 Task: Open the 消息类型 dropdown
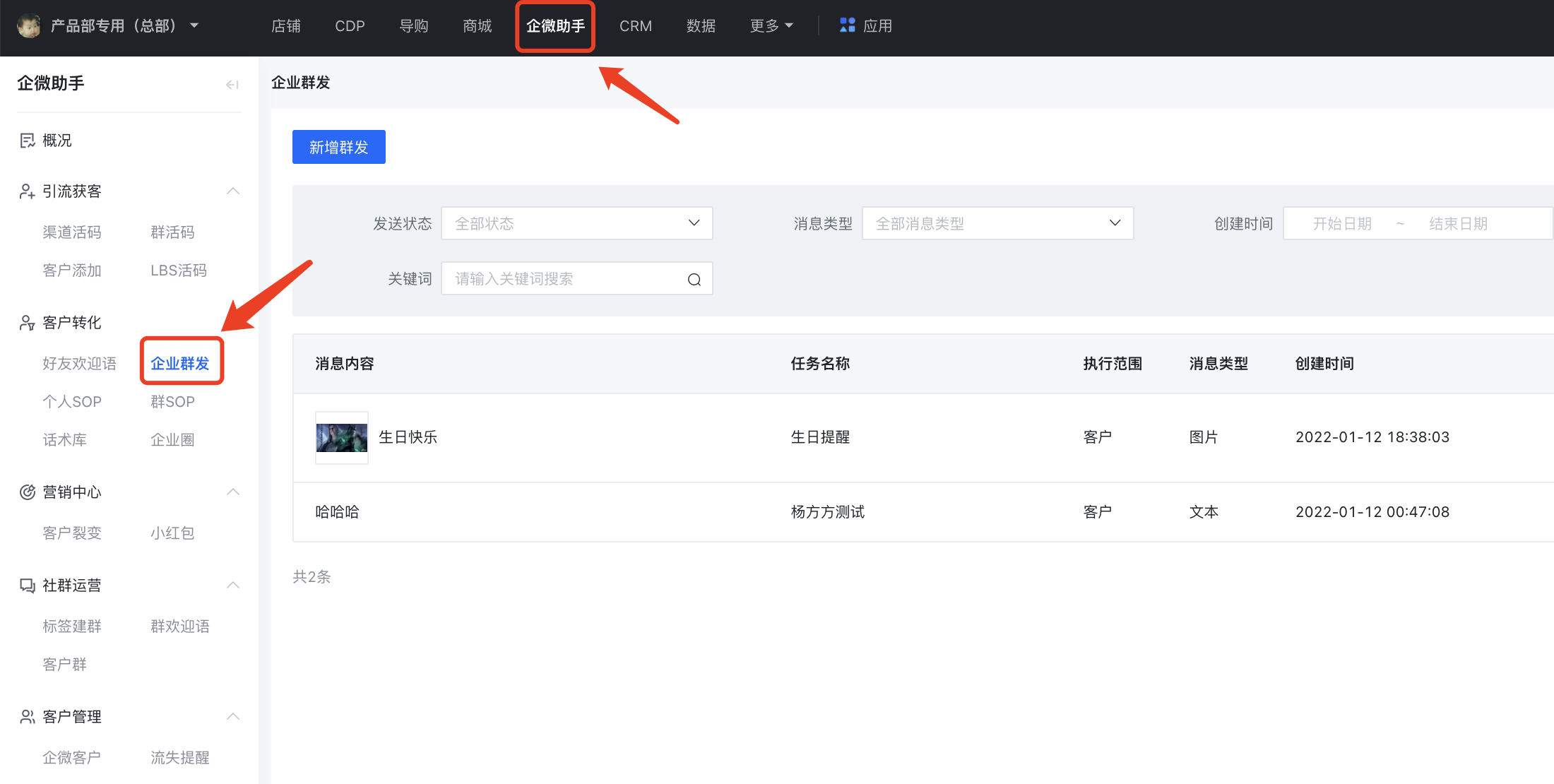997,223
